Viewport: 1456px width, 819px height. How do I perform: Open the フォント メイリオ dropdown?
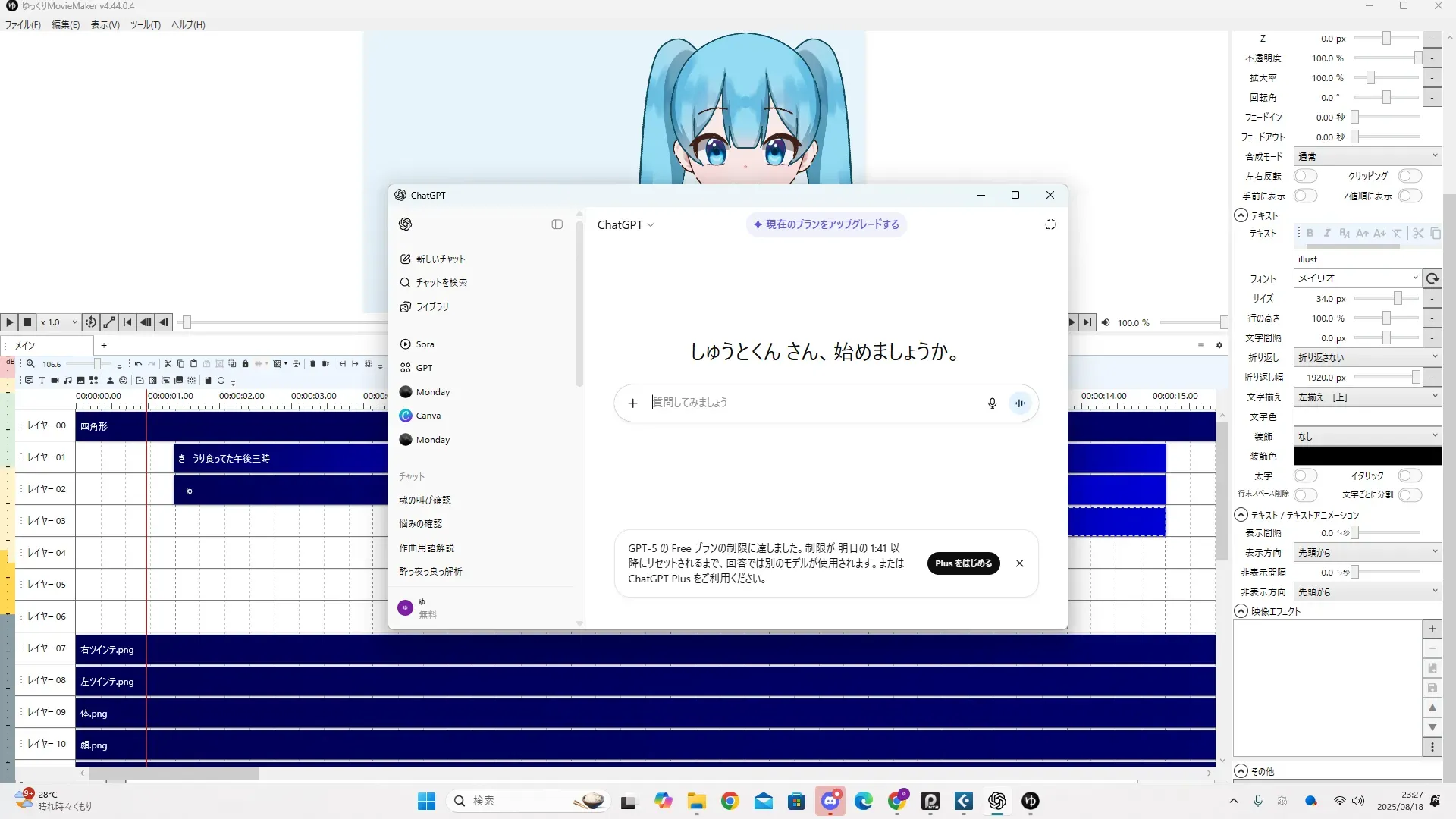pos(1356,278)
